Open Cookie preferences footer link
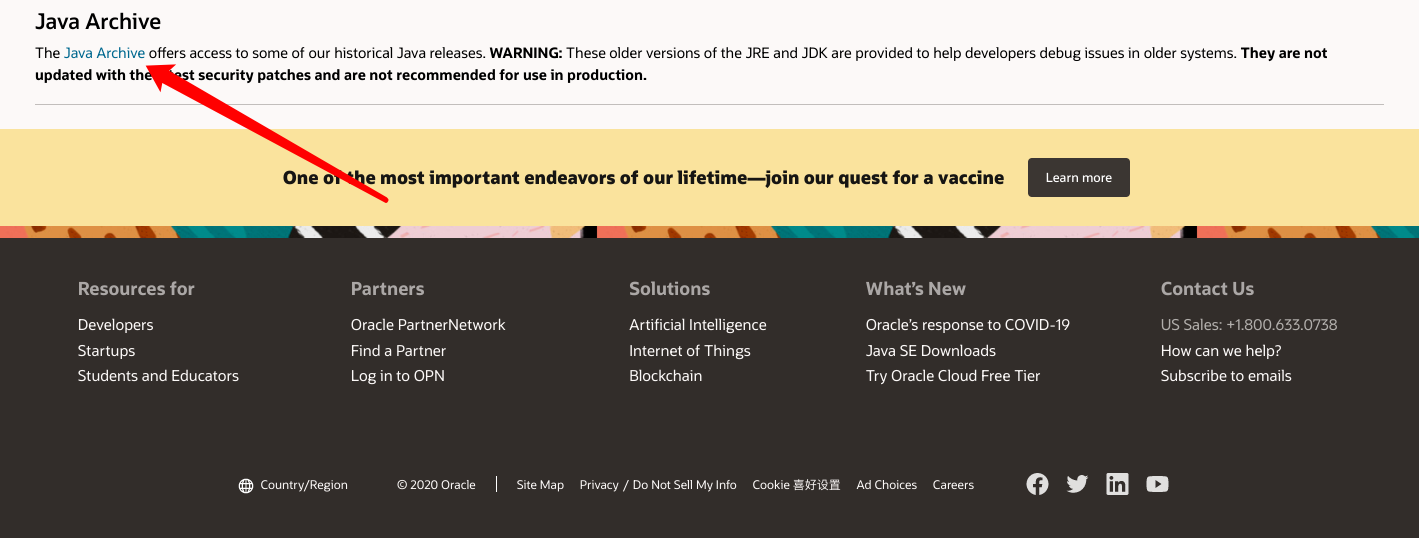1419x538 pixels. (x=796, y=485)
